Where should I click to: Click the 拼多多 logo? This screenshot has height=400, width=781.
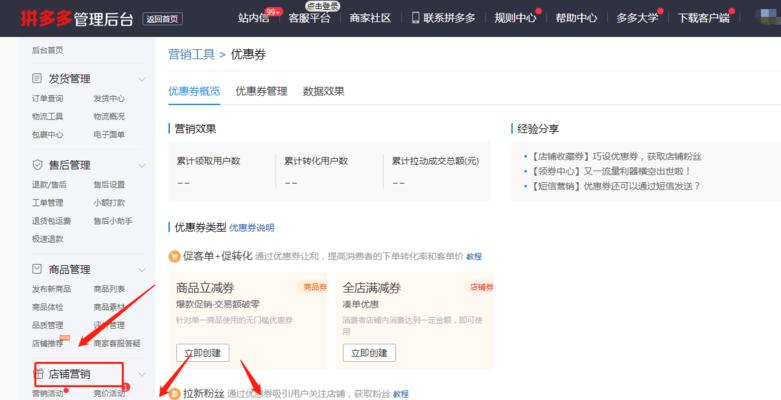(x=46, y=18)
